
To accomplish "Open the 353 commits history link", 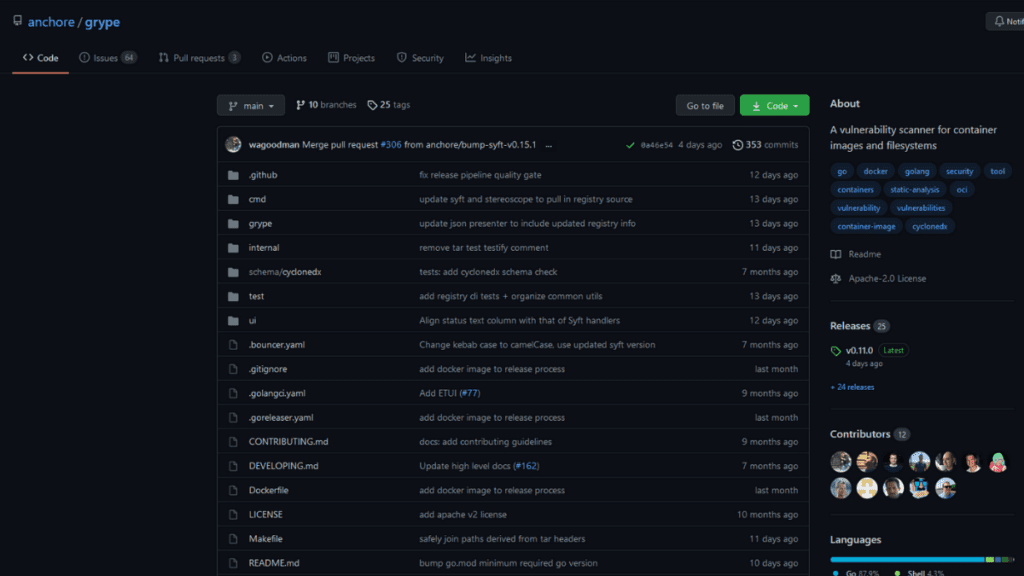I will click(x=765, y=144).
